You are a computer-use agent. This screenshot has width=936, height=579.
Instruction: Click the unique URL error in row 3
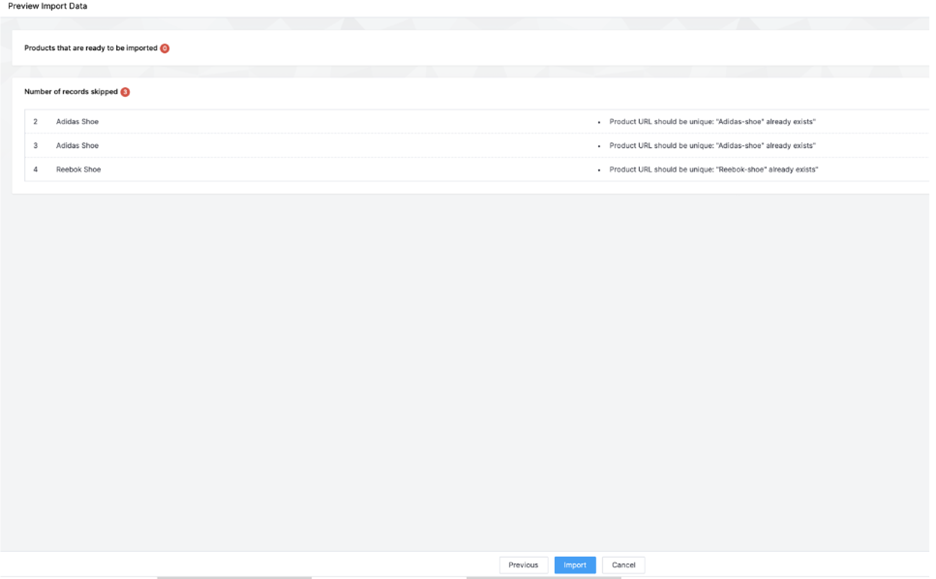(x=712, y=146)
